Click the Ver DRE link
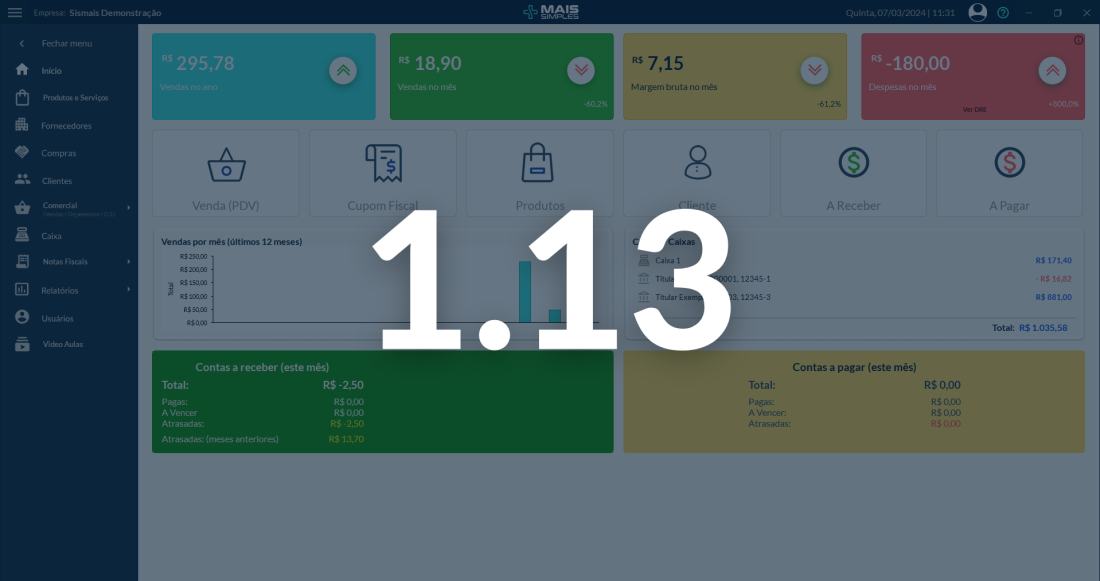Screen dimensions: 1100x581 tap(974, 110)
